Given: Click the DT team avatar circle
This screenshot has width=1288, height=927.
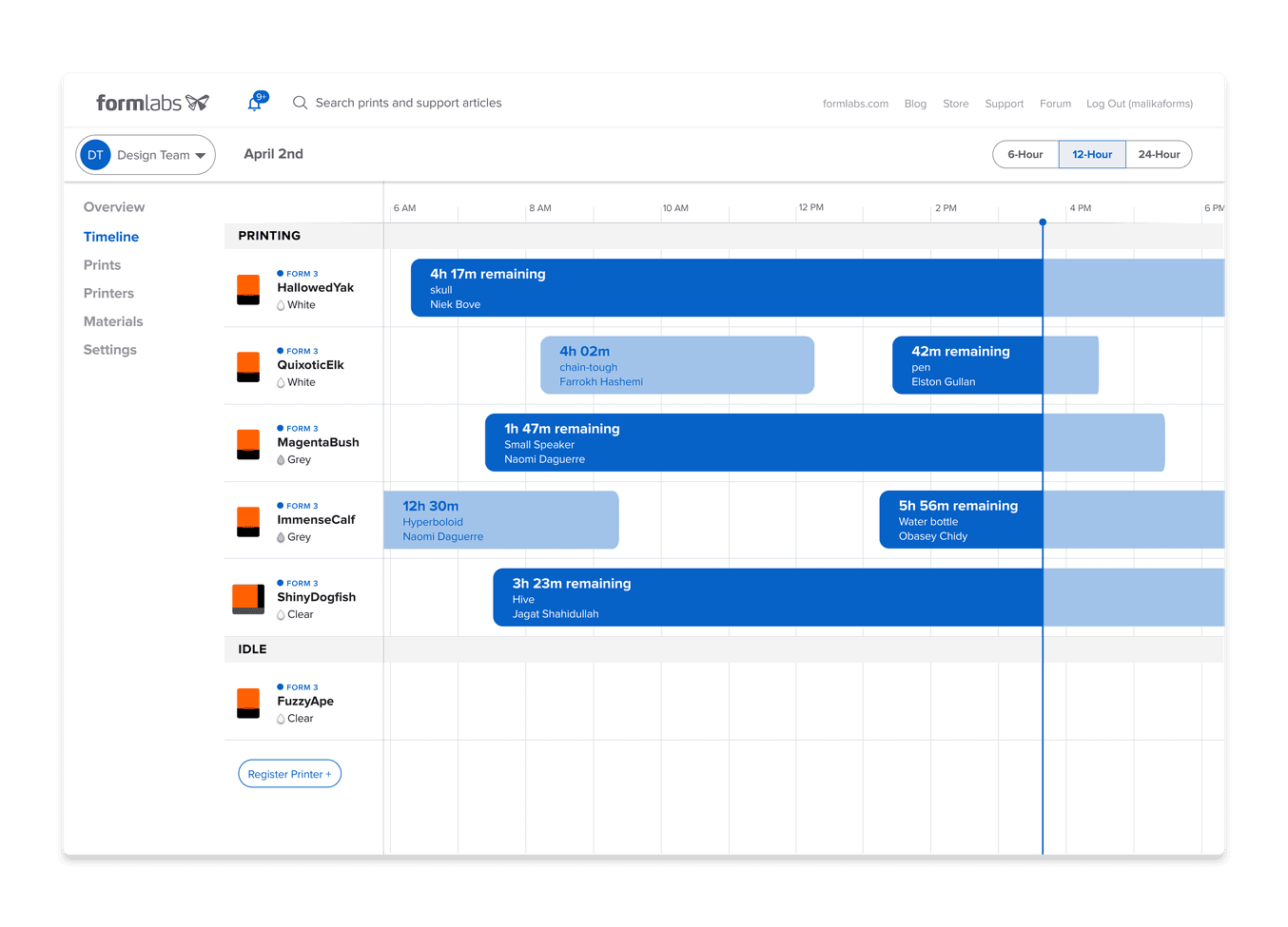Looking at the screenshot, I should click(x=95, y=155).
